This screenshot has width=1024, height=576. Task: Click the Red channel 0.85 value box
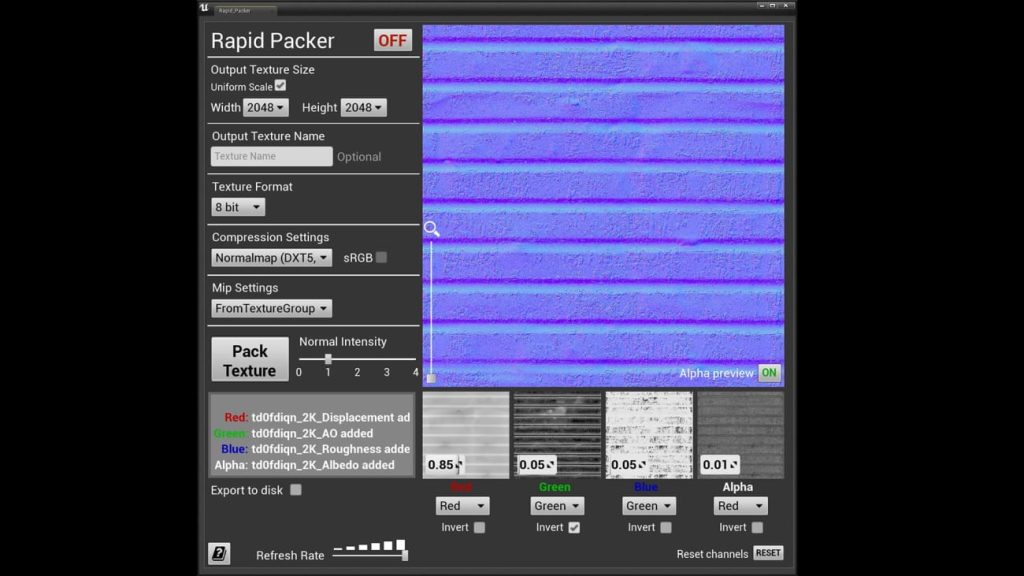tap(444, 465)
